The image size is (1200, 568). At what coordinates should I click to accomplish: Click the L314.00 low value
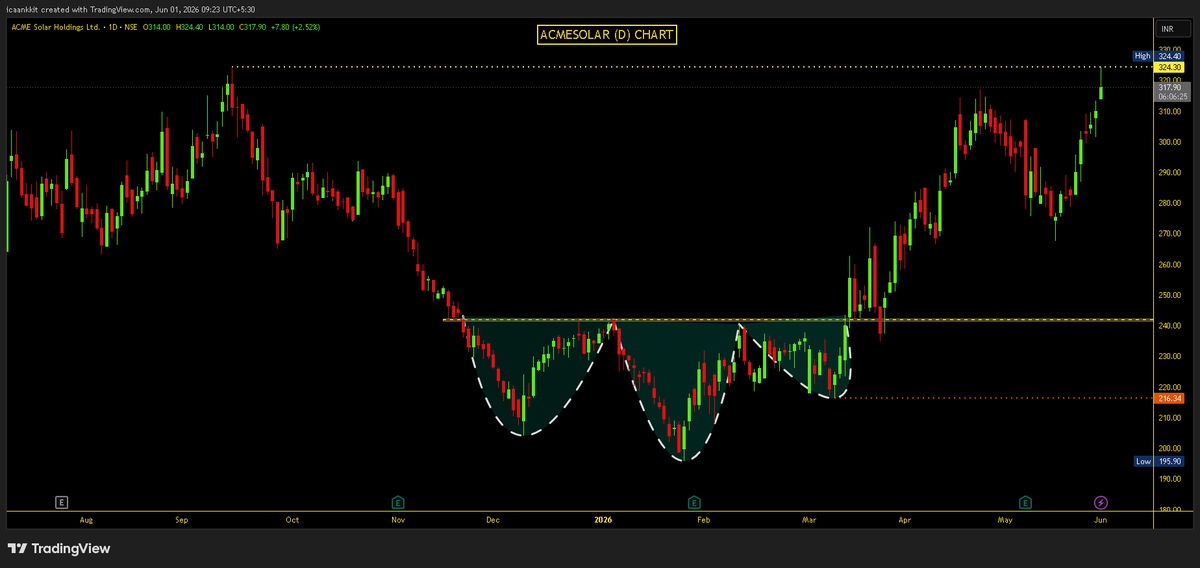220,26
